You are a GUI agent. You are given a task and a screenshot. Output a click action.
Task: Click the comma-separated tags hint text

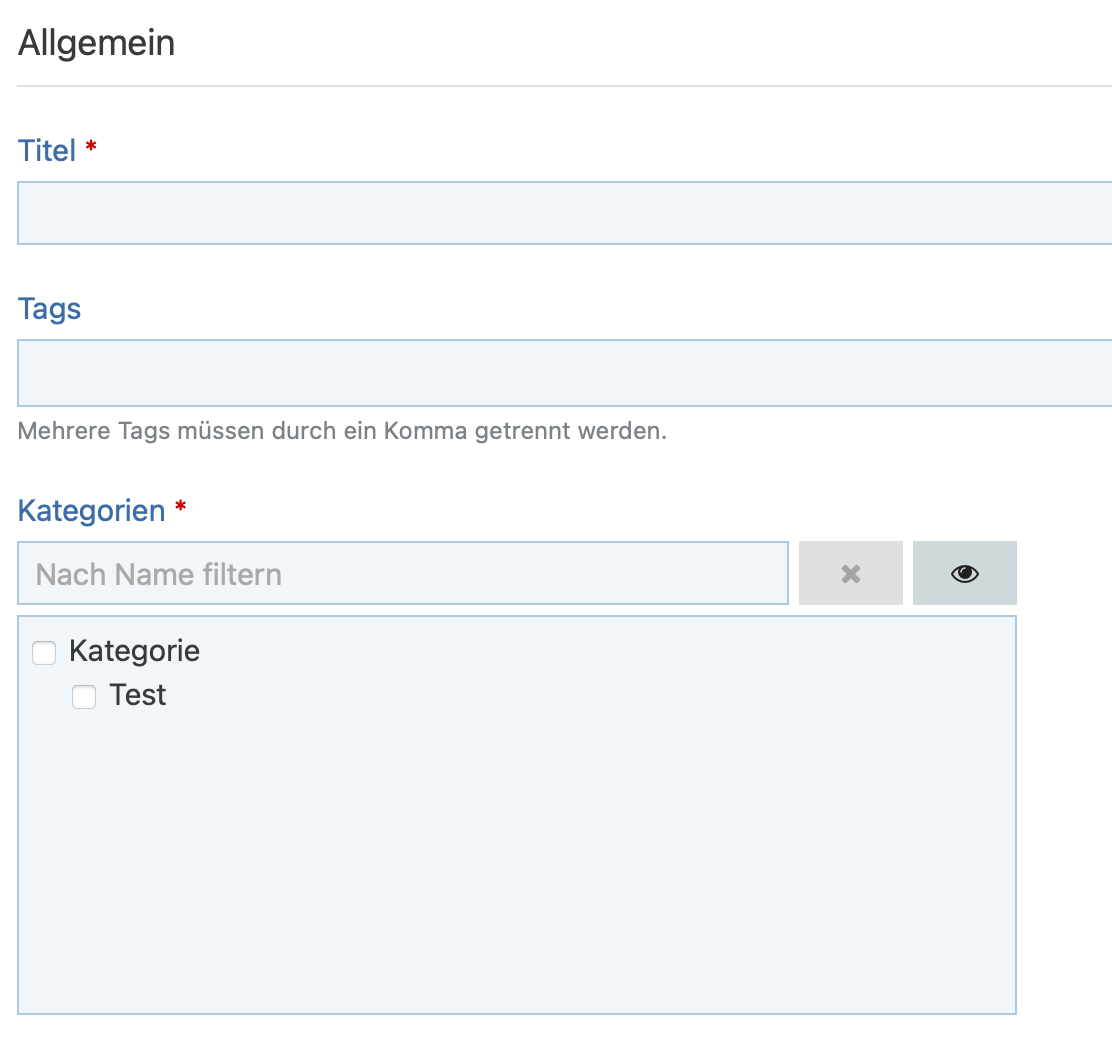342,432
